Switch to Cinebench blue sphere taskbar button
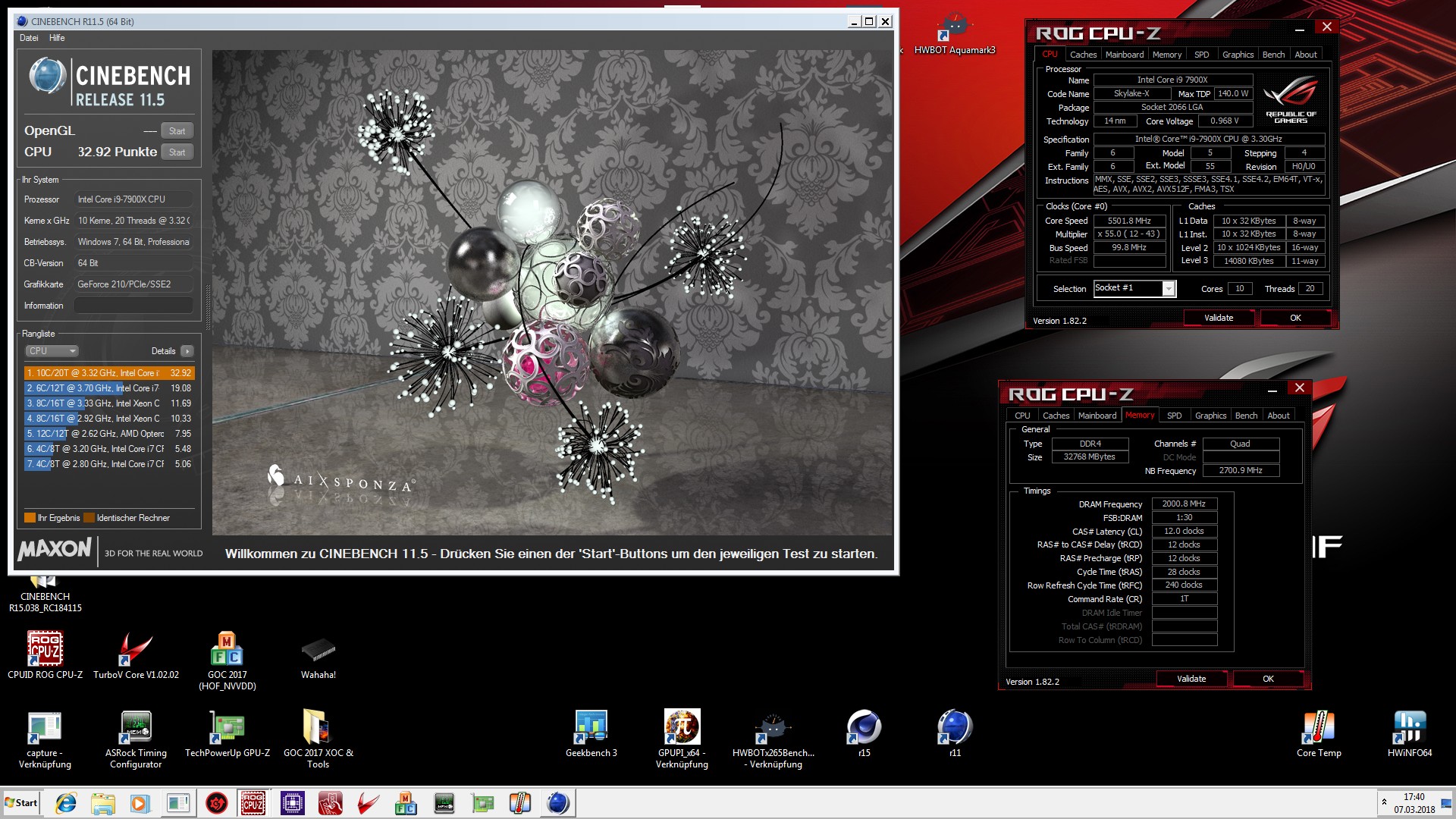Screen dimensions: 1456x819 coord(558,803)
